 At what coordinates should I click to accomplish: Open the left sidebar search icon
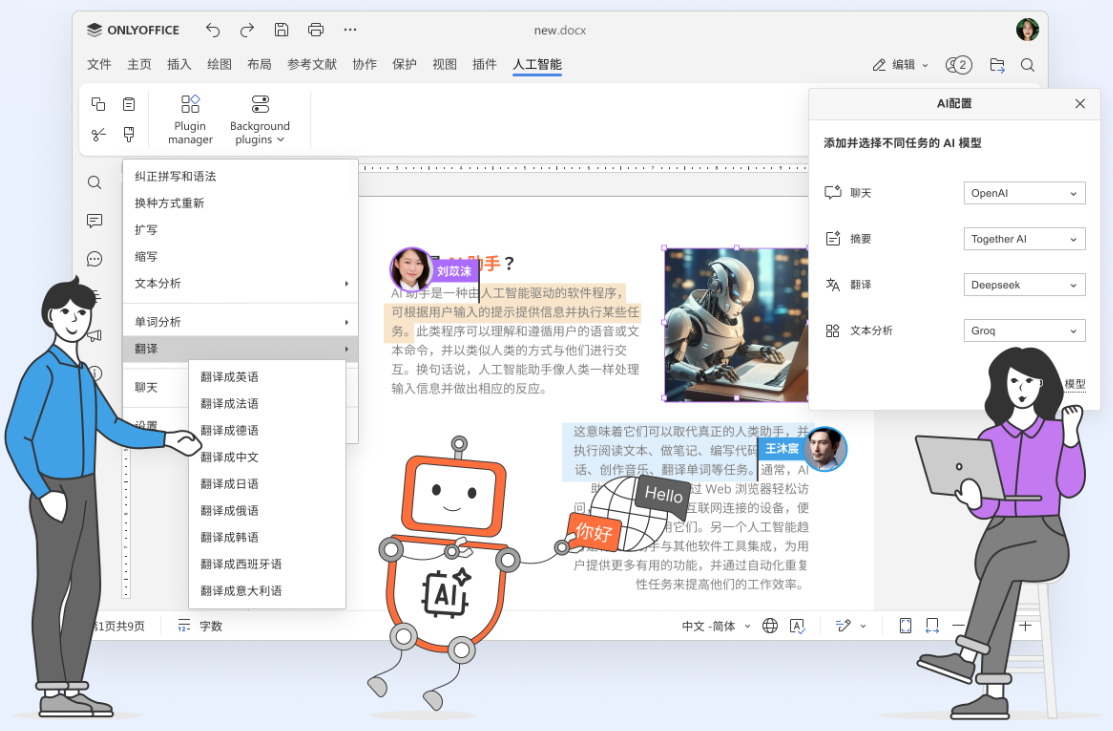[94, 182]
